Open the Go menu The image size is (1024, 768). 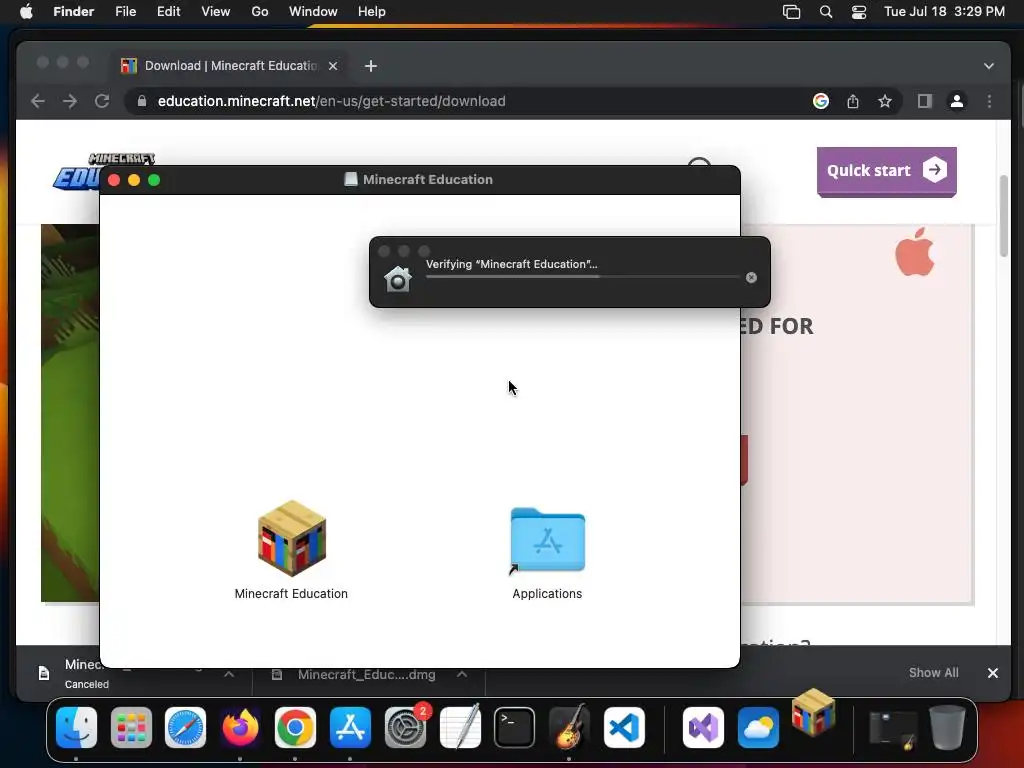click(260, 12)
